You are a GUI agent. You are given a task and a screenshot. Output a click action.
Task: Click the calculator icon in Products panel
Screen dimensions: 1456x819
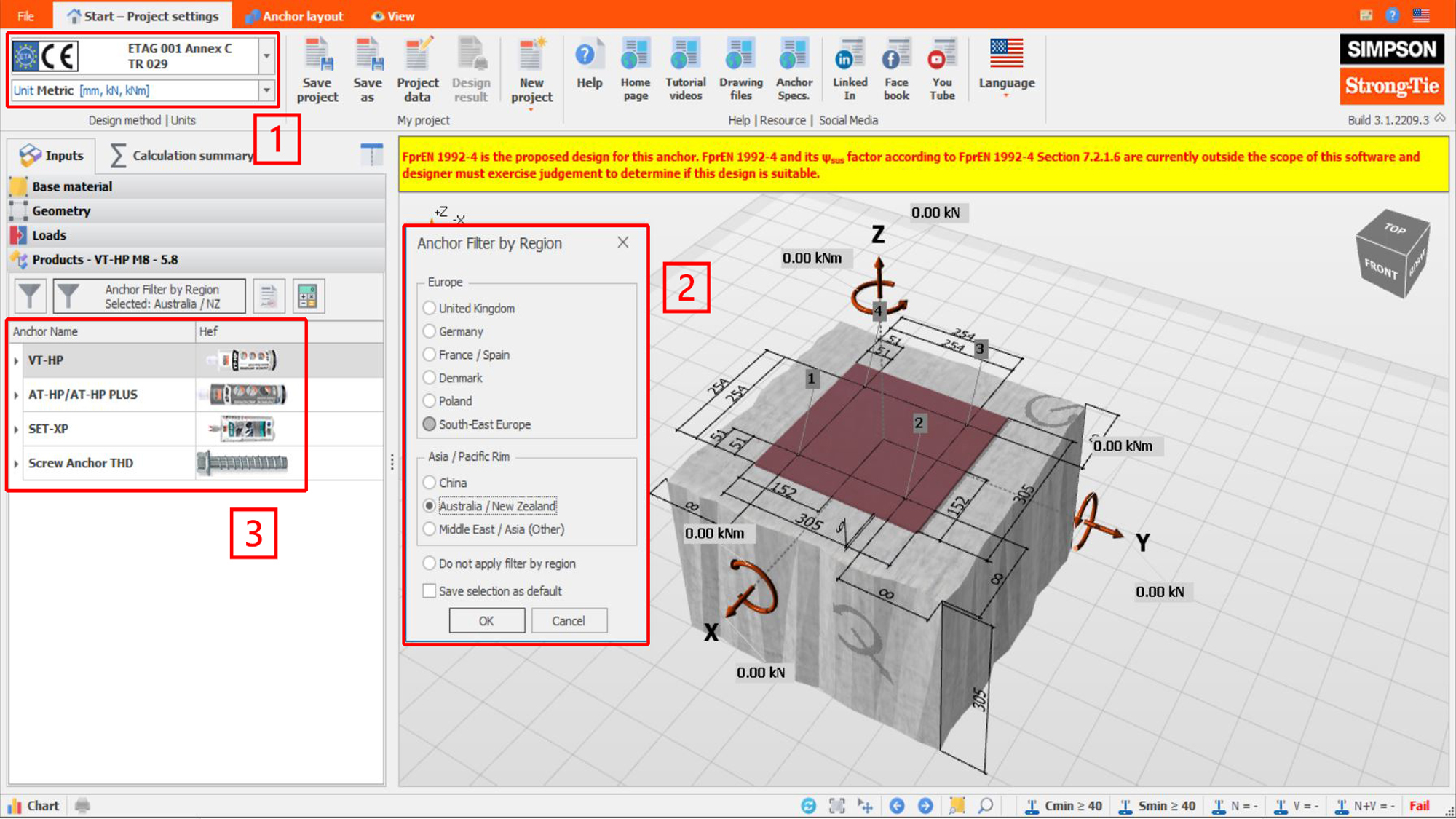pos(308,296)
